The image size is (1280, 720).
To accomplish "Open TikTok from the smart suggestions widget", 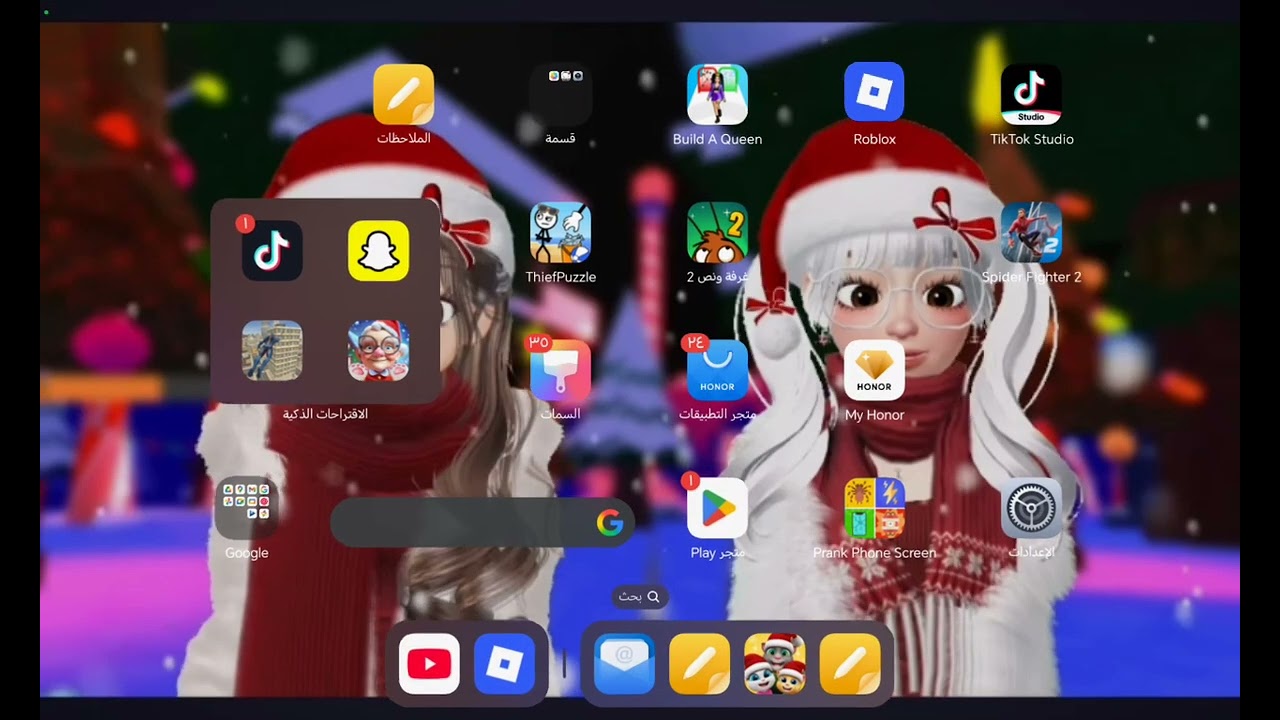I will [272, 251].
